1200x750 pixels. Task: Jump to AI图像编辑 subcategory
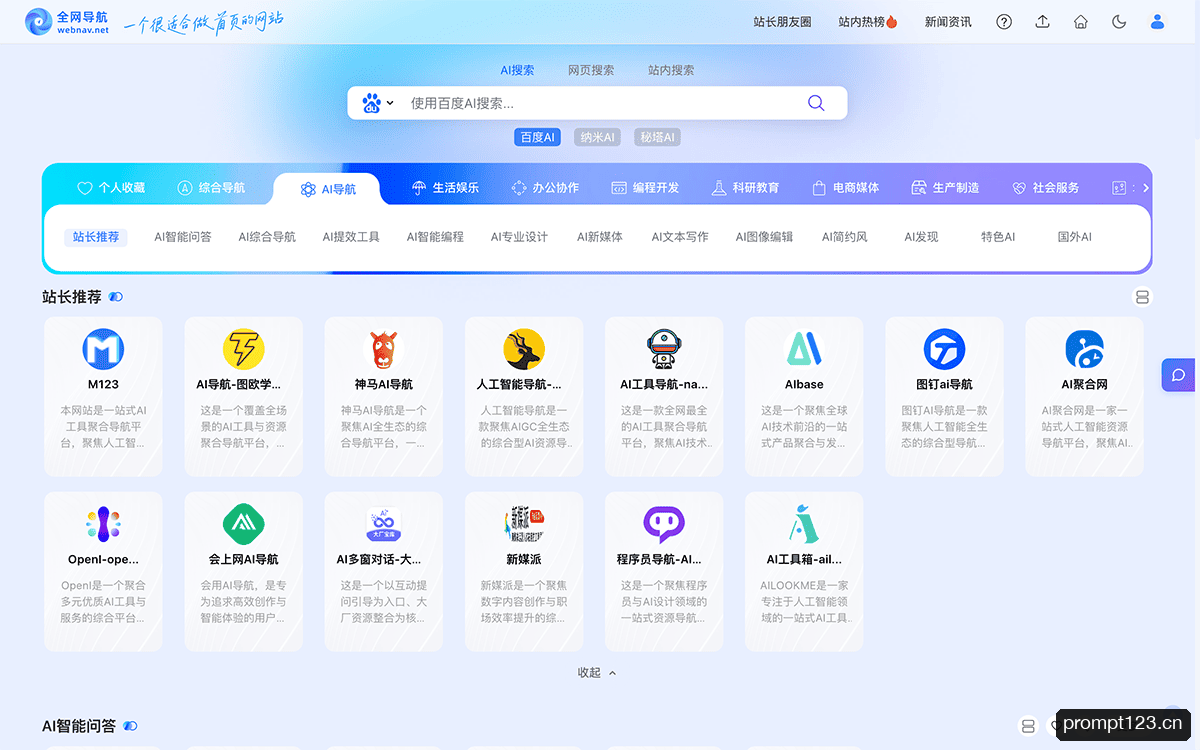[764, 237]
